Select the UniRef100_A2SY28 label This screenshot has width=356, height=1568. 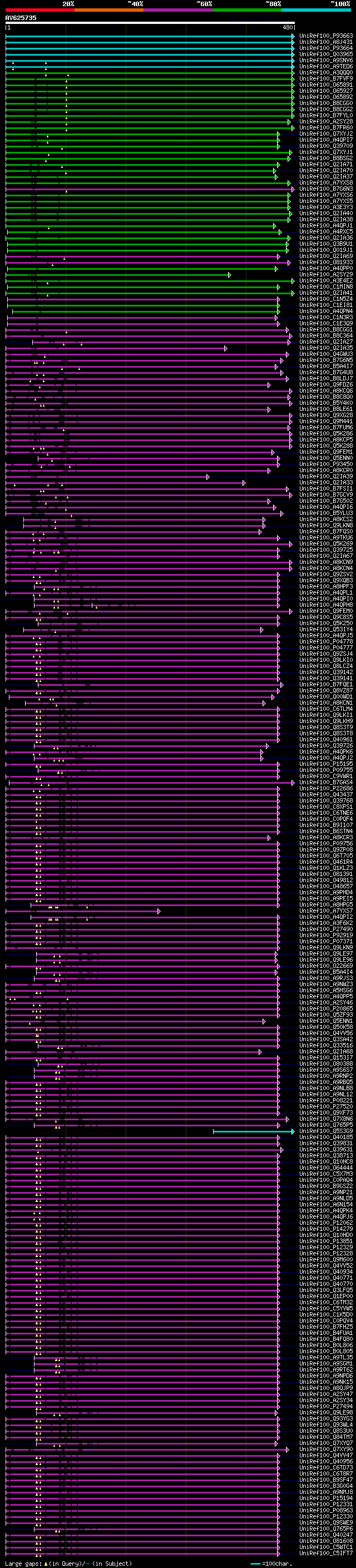326,122
